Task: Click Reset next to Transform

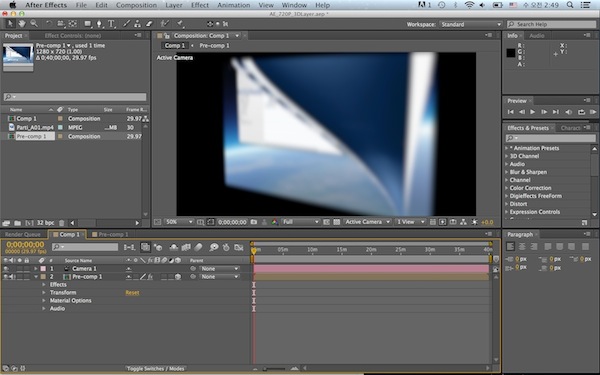Action: [132, 293]
